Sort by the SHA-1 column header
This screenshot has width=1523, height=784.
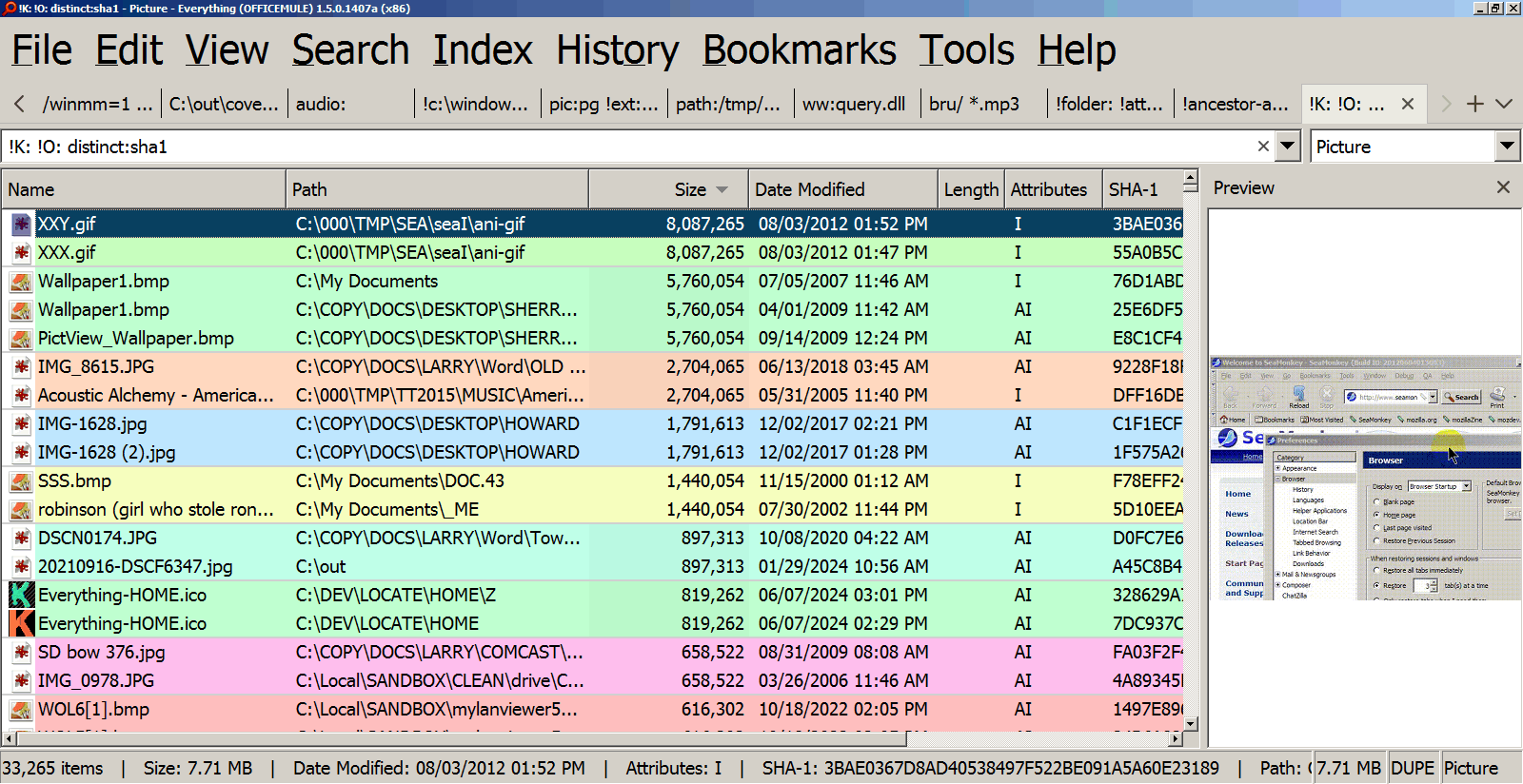click(x=1142, y=189)
